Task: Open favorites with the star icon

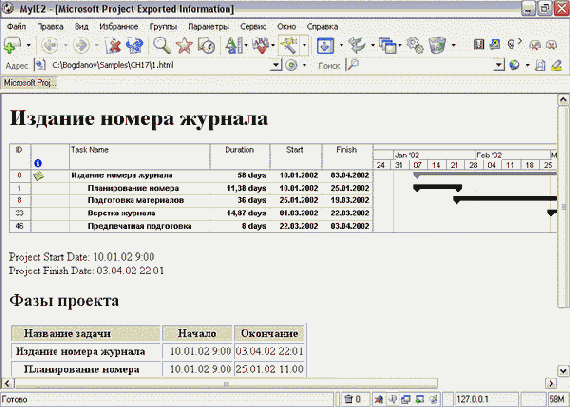Action: [x=184, y=45]
